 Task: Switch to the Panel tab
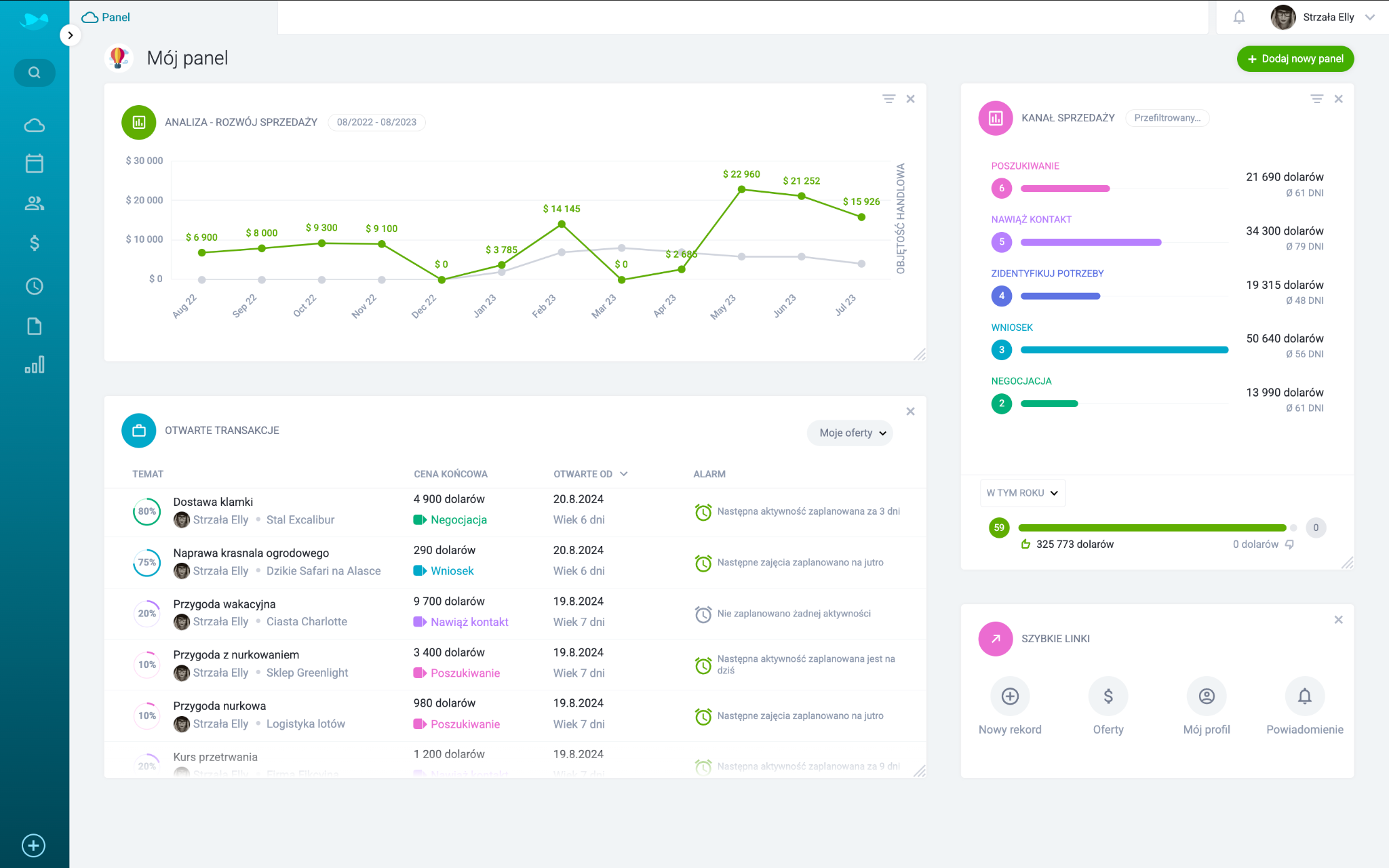(106, 17)
